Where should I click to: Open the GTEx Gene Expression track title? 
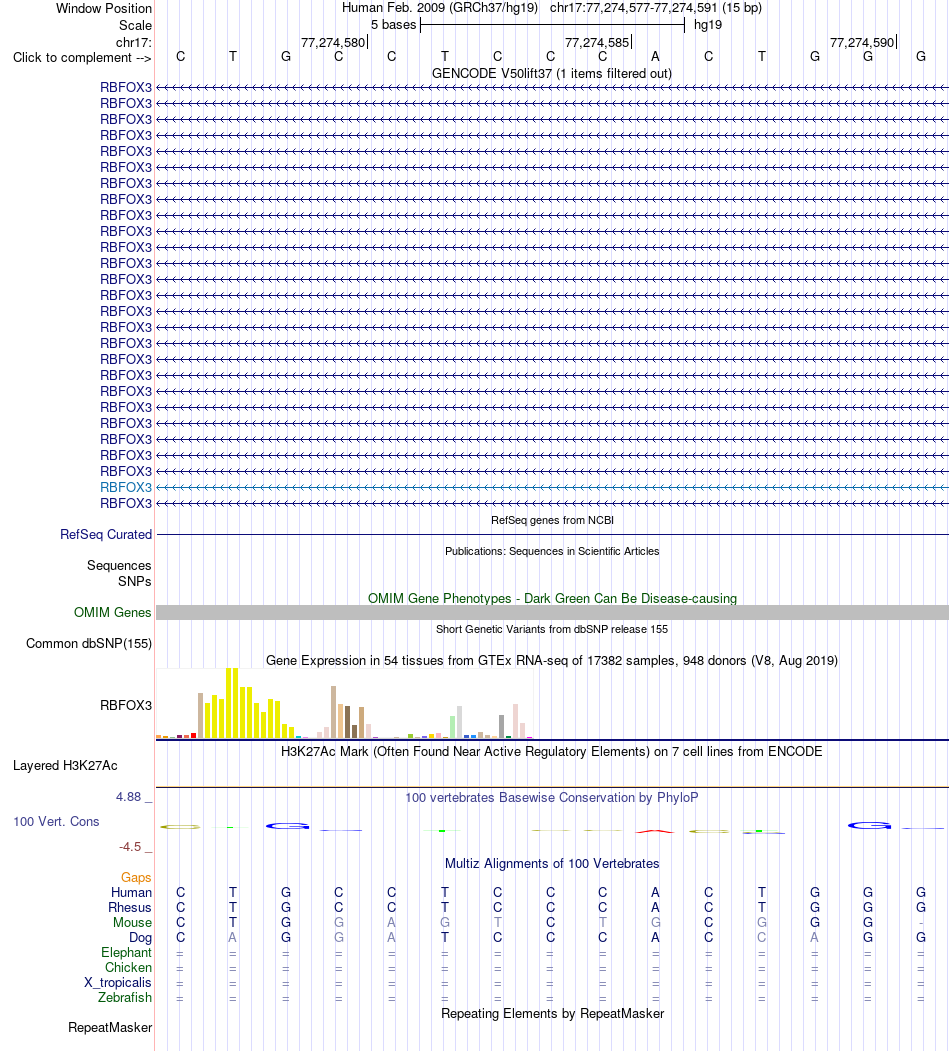(x=552, y=661)
